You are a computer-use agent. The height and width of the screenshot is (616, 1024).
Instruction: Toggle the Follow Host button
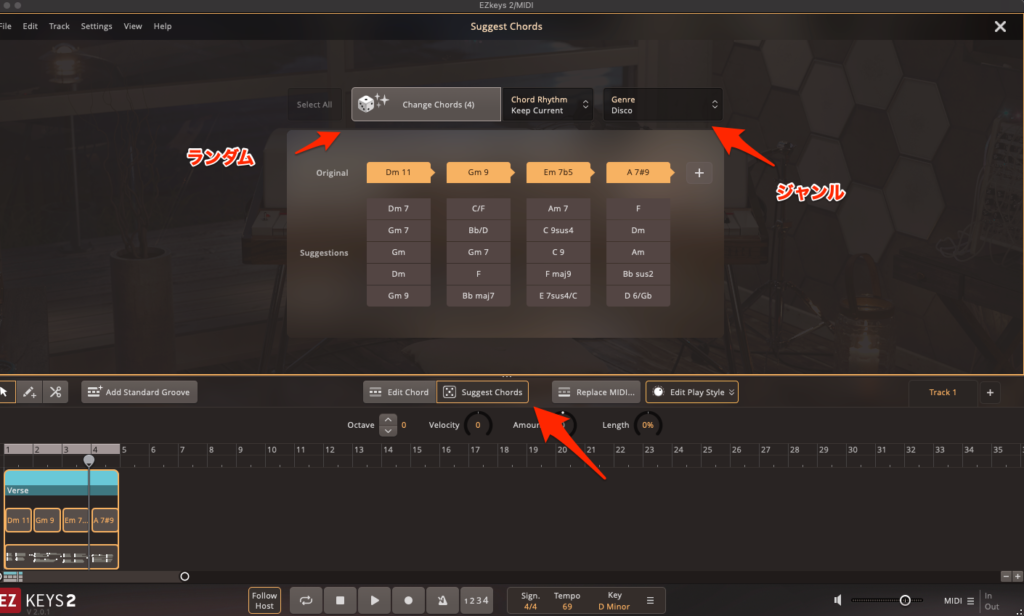[264, 600]
